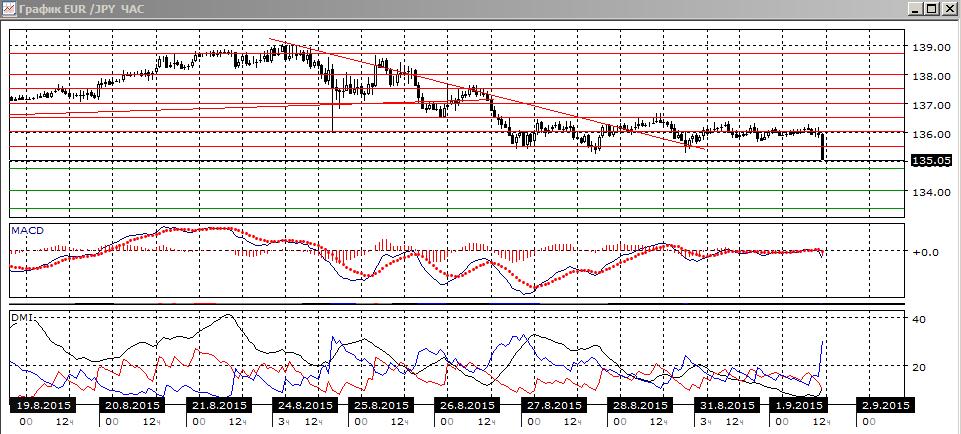Click the date marker 24.8.2015

pyautogui.click(x=303, y=406)
